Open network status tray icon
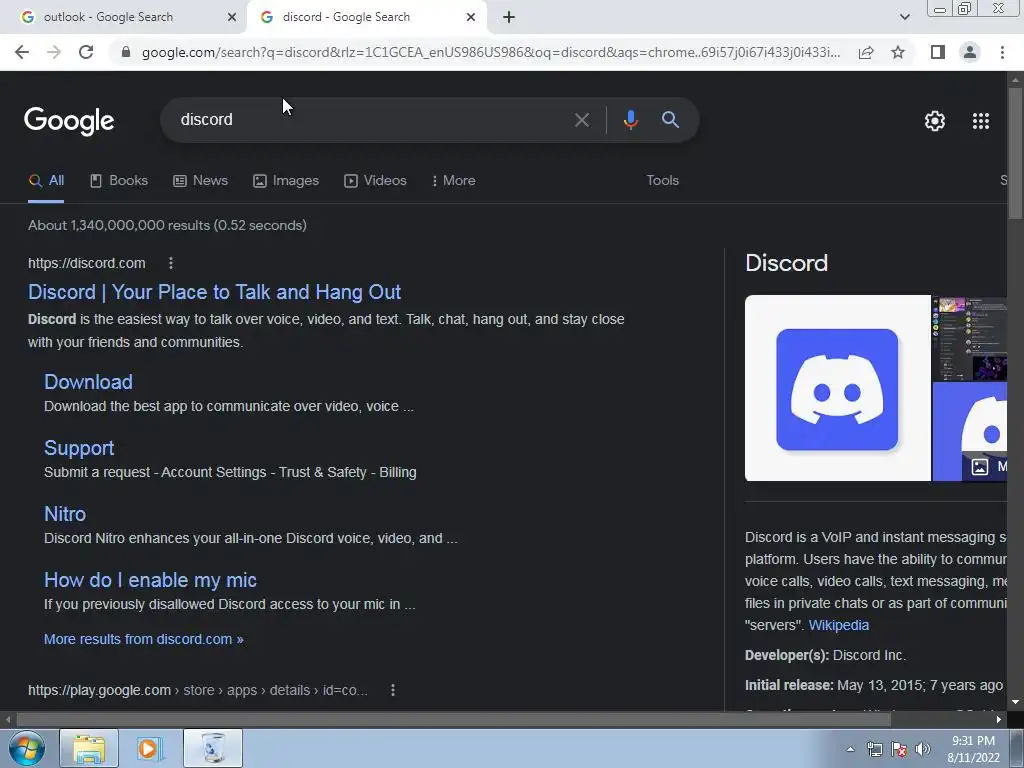The width and height of the screenshot is (1024, 768). [874, 749]
